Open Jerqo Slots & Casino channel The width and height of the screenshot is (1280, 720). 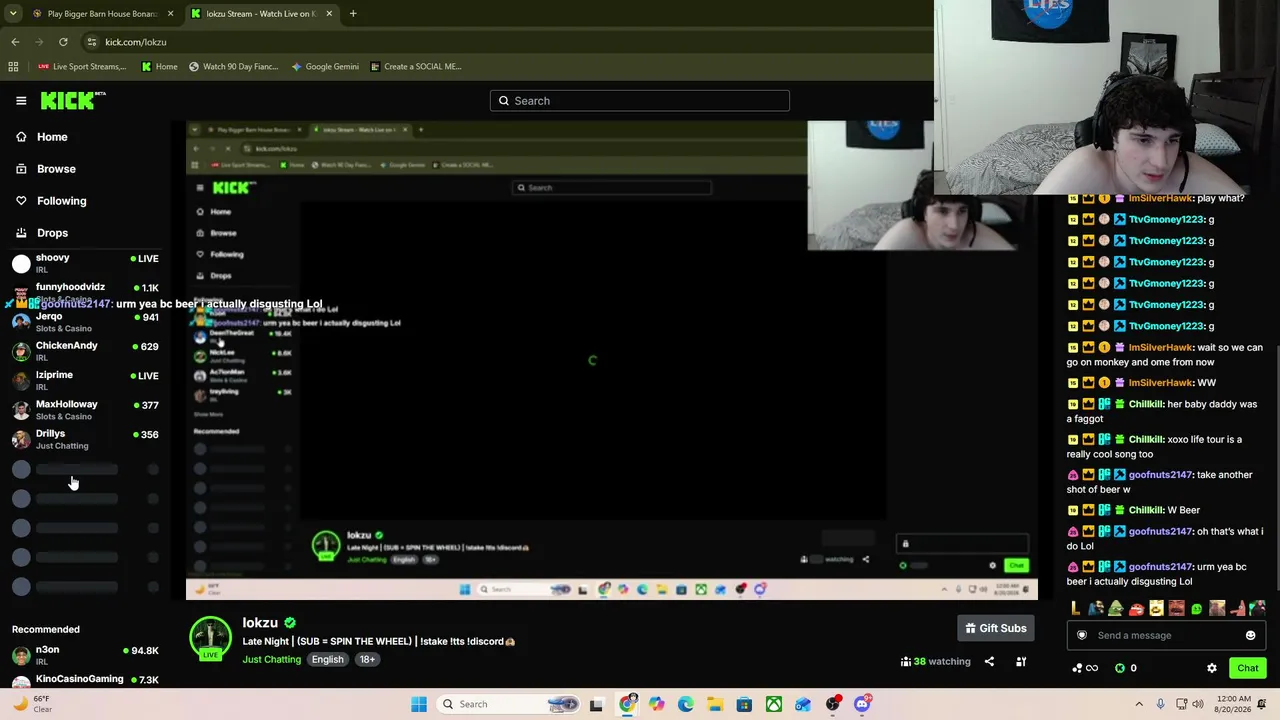tap(86, 322)
